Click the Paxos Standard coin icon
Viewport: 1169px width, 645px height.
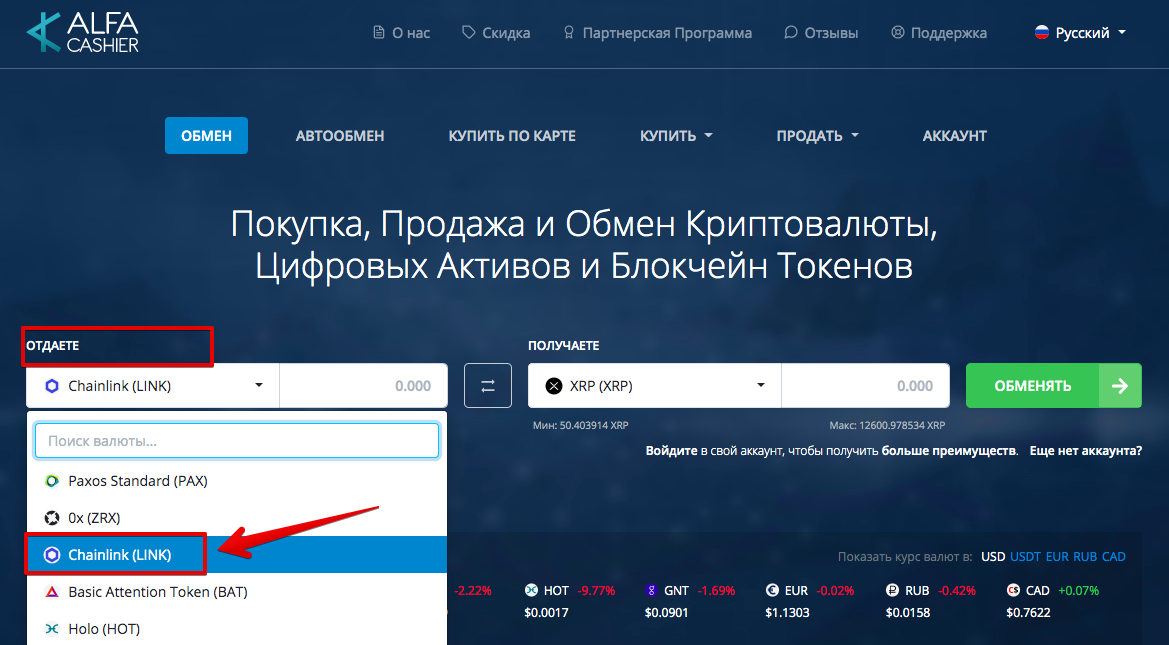52,481
